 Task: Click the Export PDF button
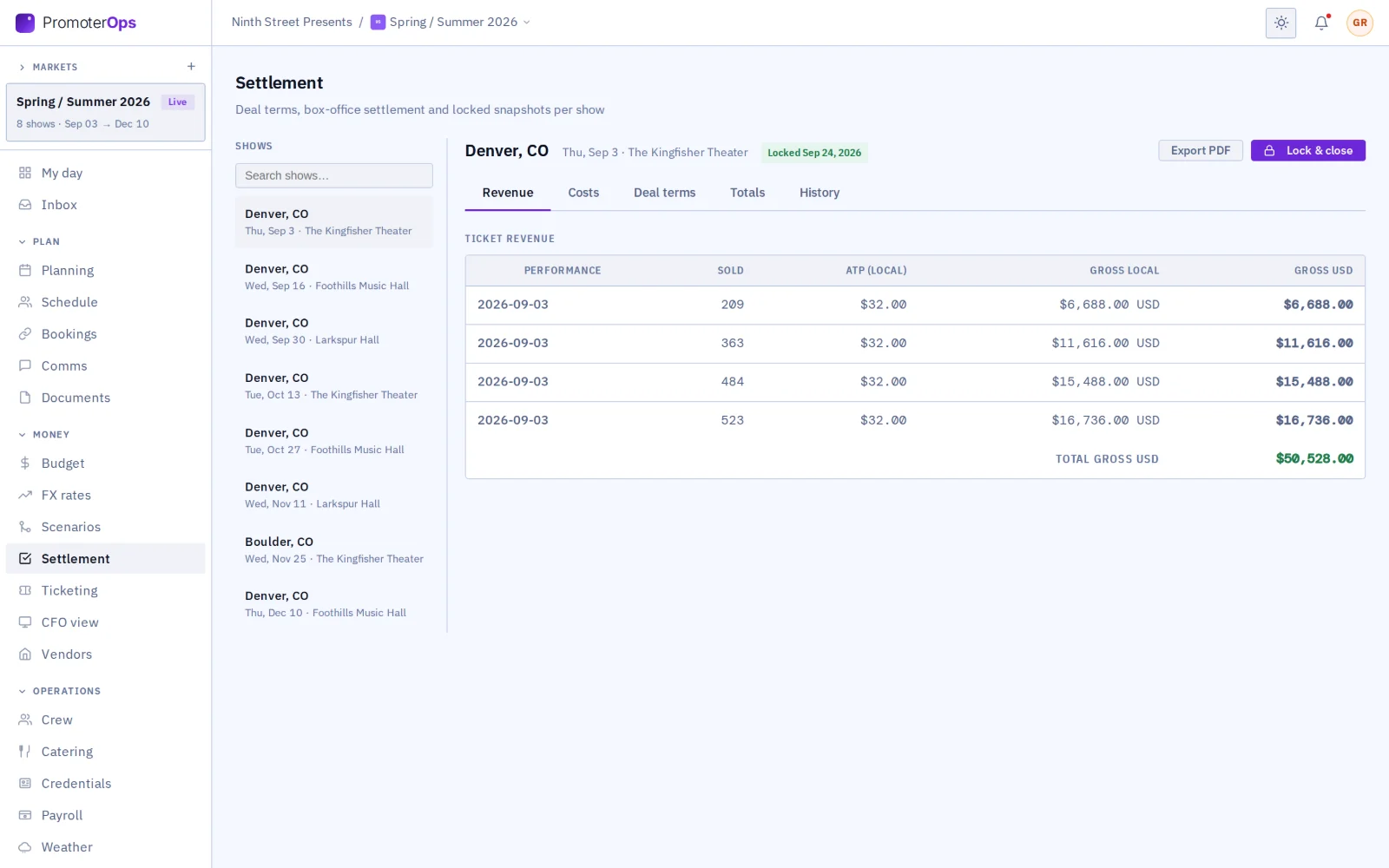coord(1201,150)
